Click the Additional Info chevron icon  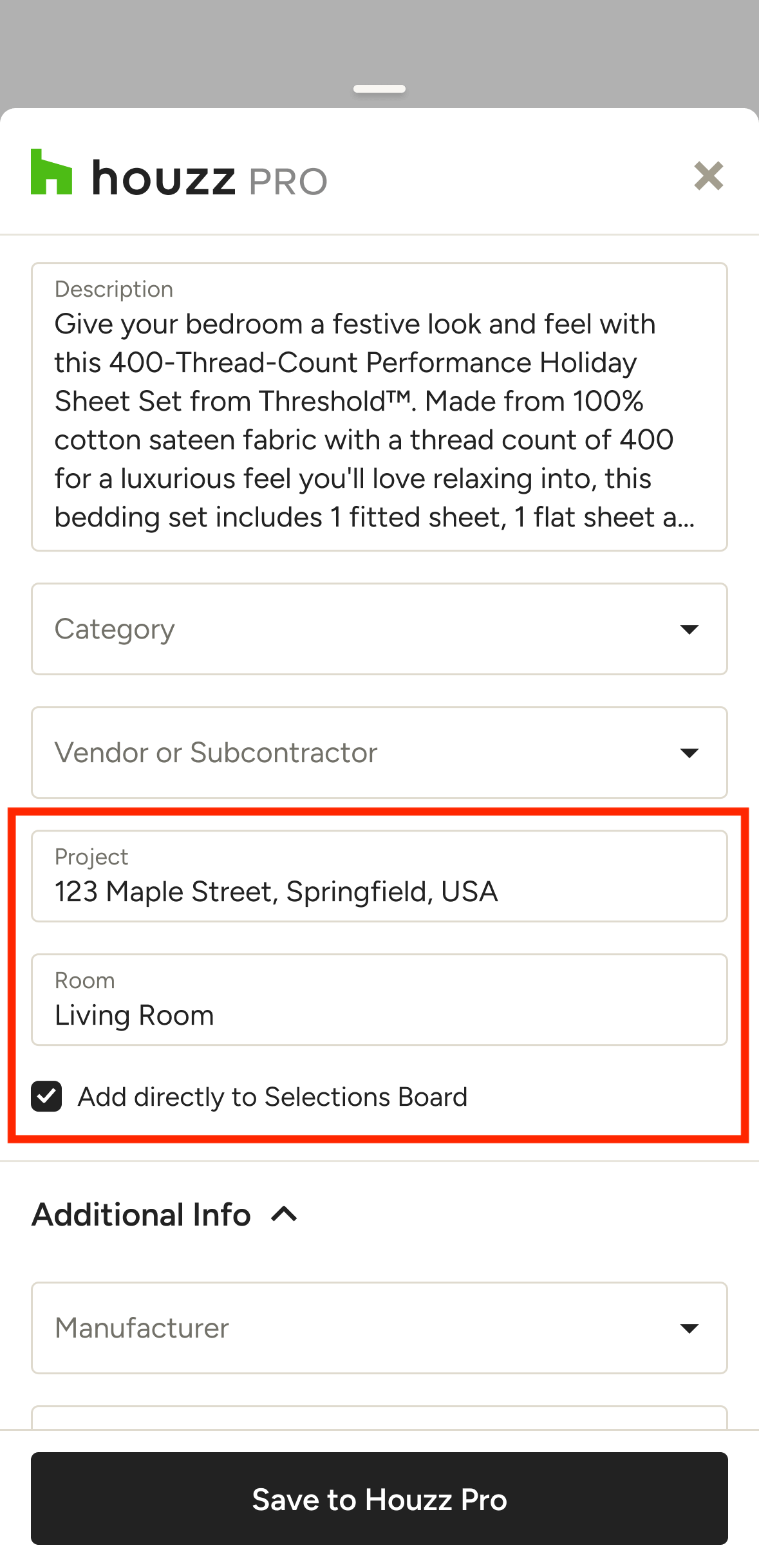coord(284,1215)
